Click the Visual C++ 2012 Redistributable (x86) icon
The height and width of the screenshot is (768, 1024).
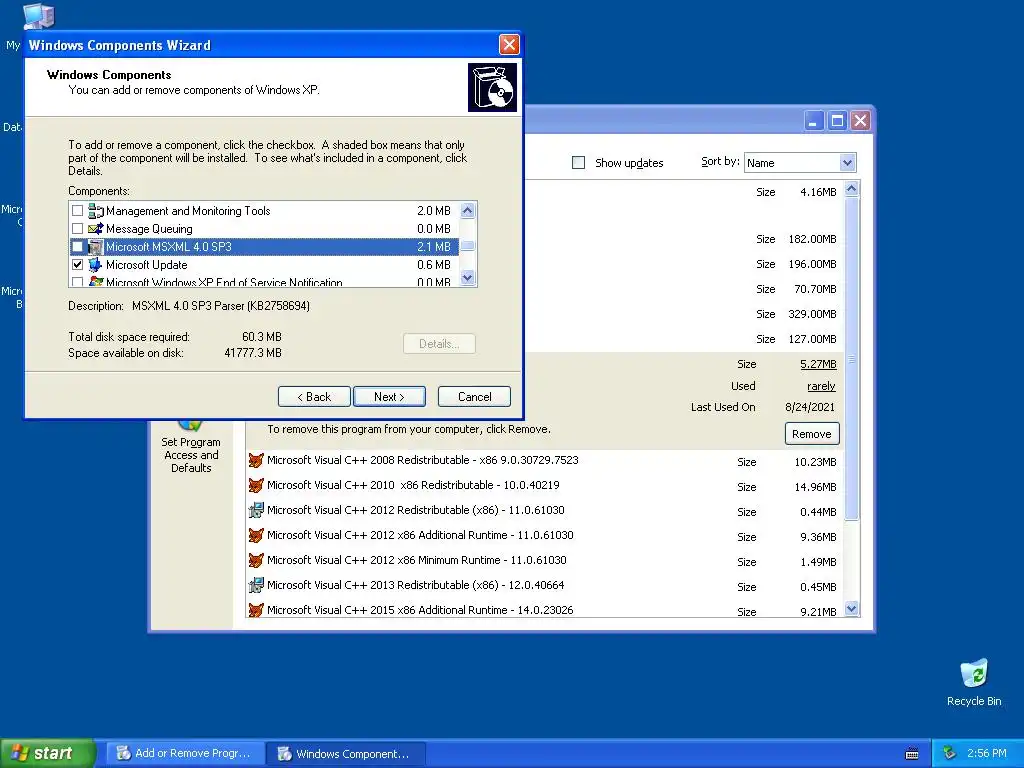coord(256,510)
